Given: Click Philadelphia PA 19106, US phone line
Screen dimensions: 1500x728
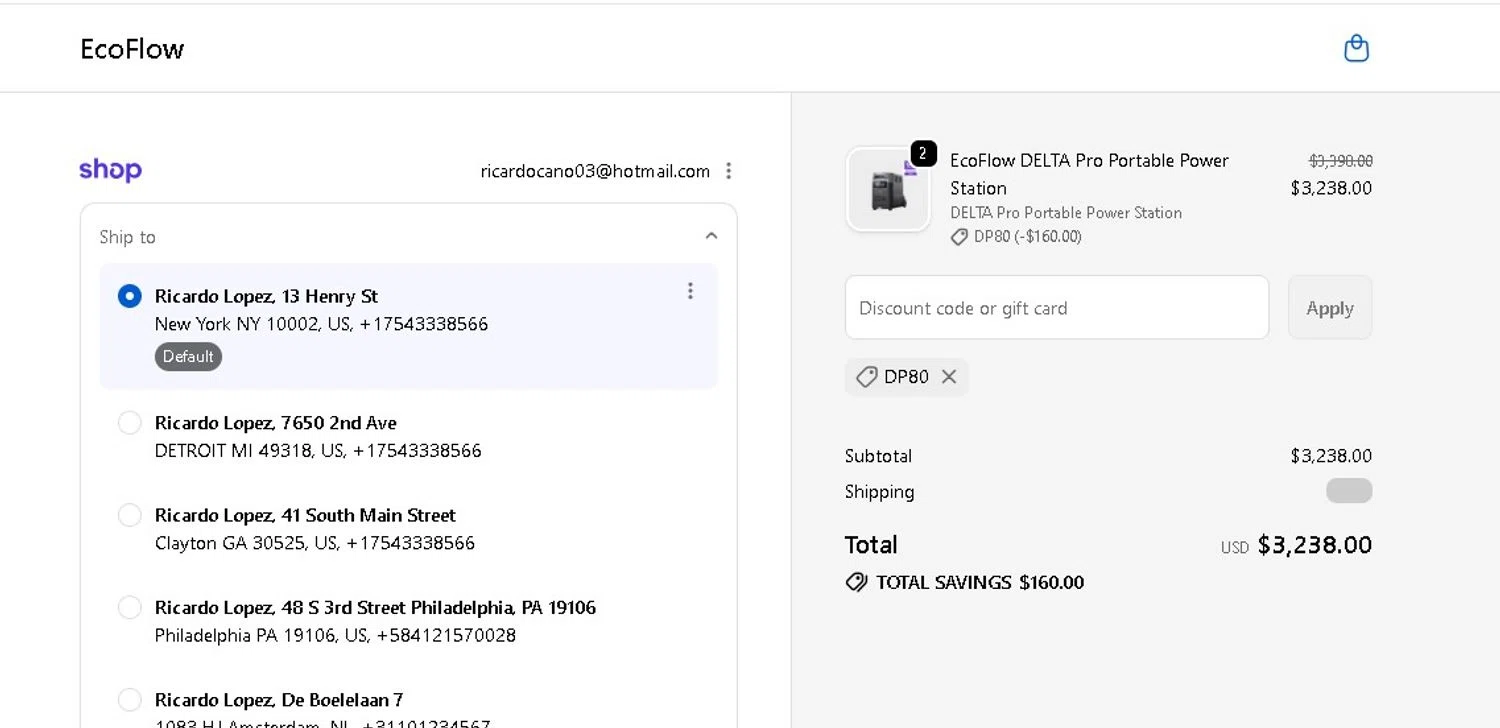Looking at the screenshot, I should [335, 635].
